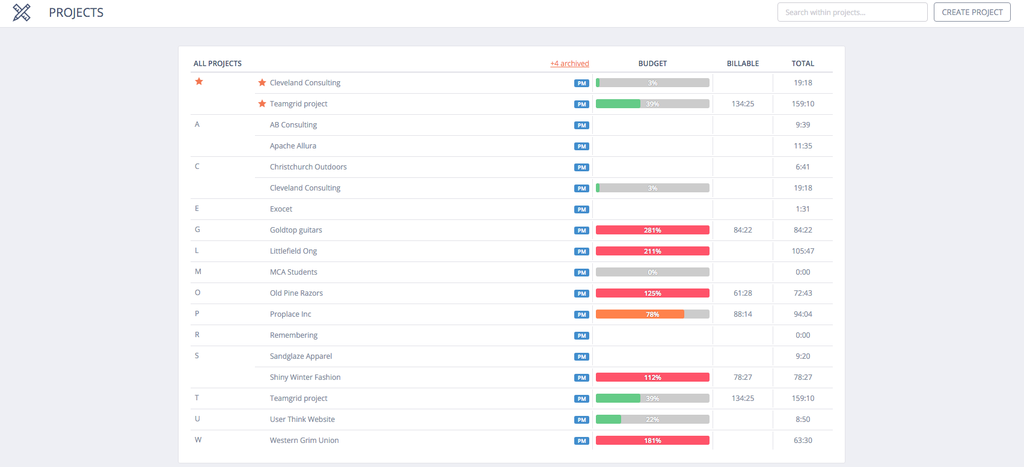Click the 281% budget bar for Goldtop guitars
The width and height of the screenshot is (1024, 467).
pyautogui.click(x=652, y=230)
